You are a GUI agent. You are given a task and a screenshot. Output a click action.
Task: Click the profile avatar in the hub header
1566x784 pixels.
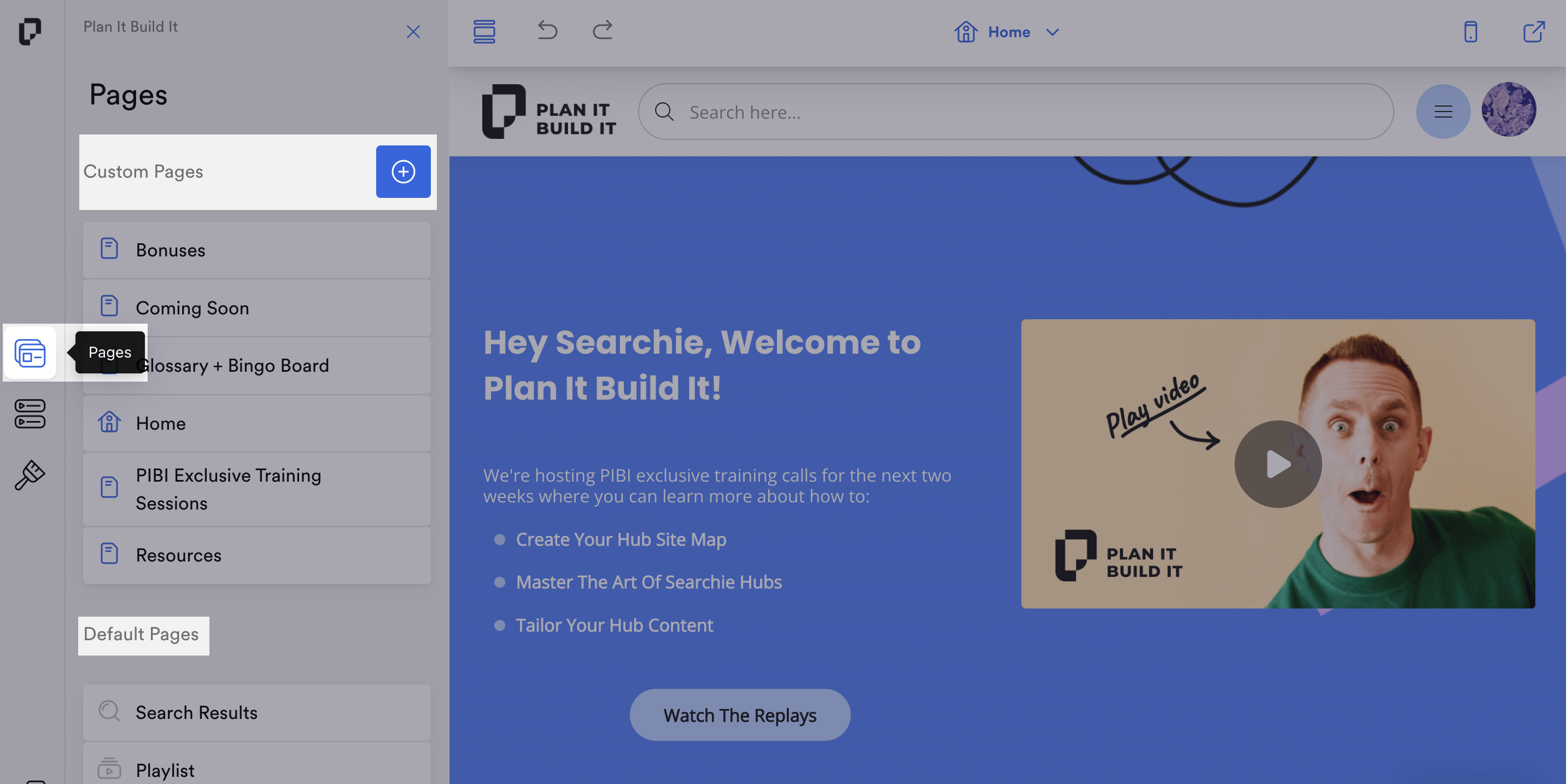point(1509,110)
